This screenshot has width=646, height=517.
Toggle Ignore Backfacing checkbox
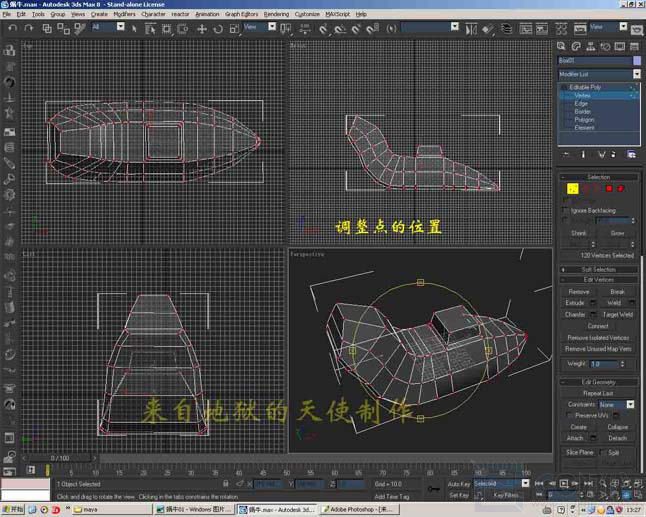coord(565,211)
